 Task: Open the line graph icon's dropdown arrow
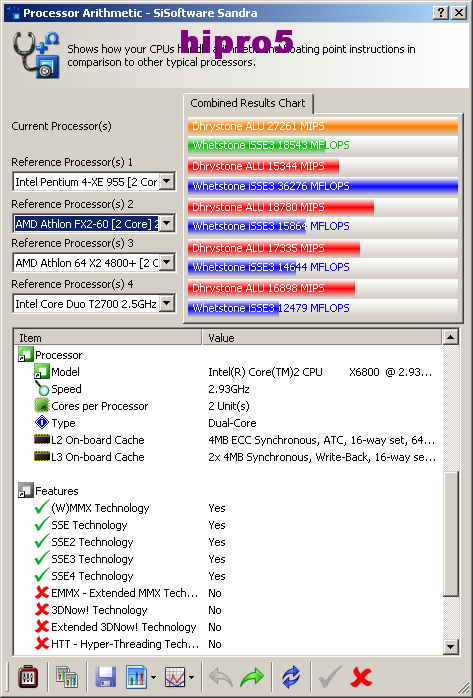point(191,678)
